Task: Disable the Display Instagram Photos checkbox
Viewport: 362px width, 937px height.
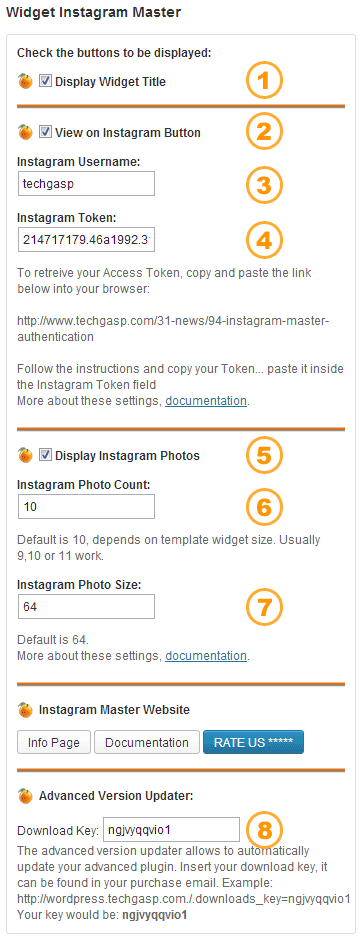Action: pos(45,455)
